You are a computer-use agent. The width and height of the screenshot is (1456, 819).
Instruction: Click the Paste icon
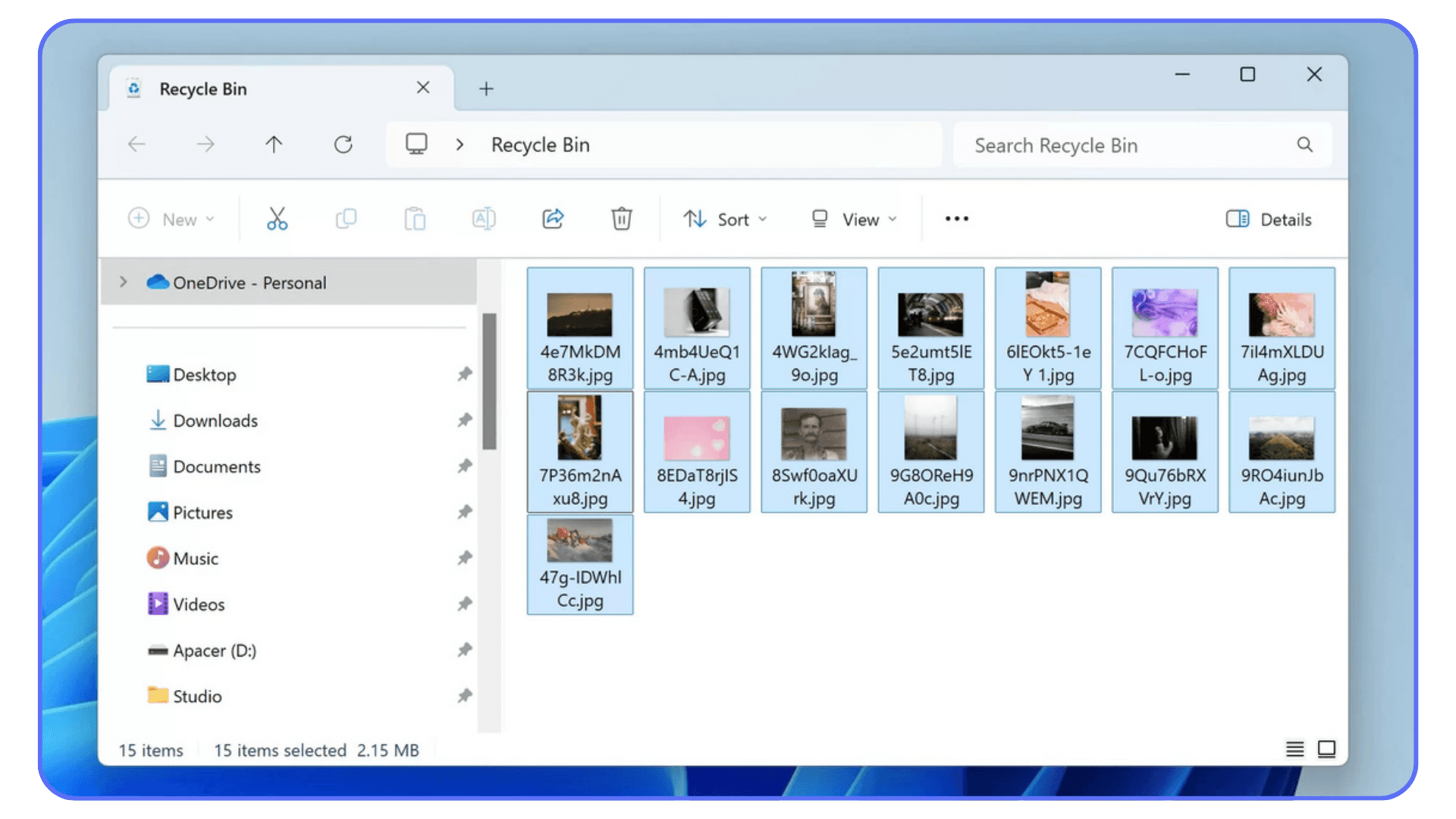point(414,218)
